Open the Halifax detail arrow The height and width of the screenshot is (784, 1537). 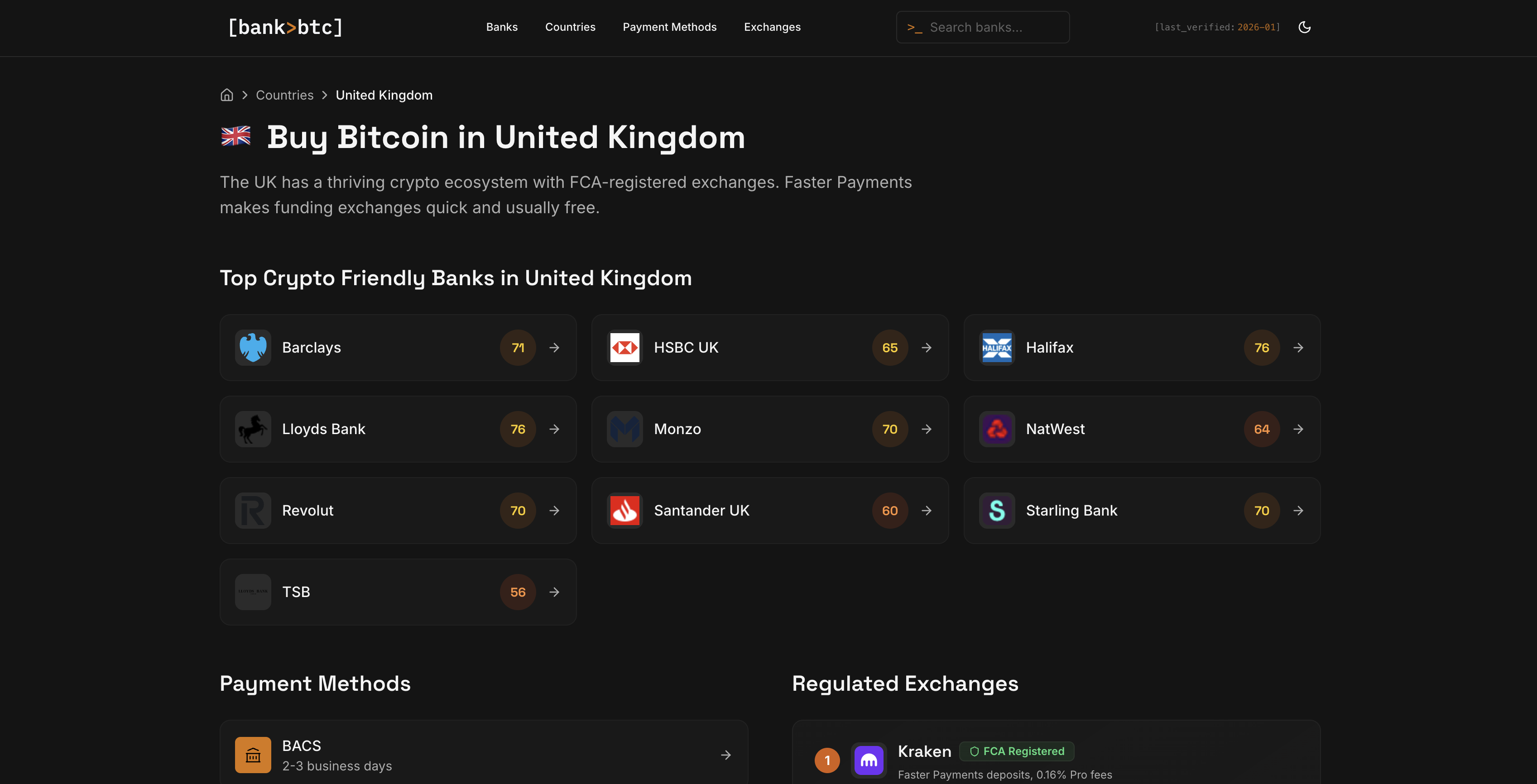tap(1299, 348)
